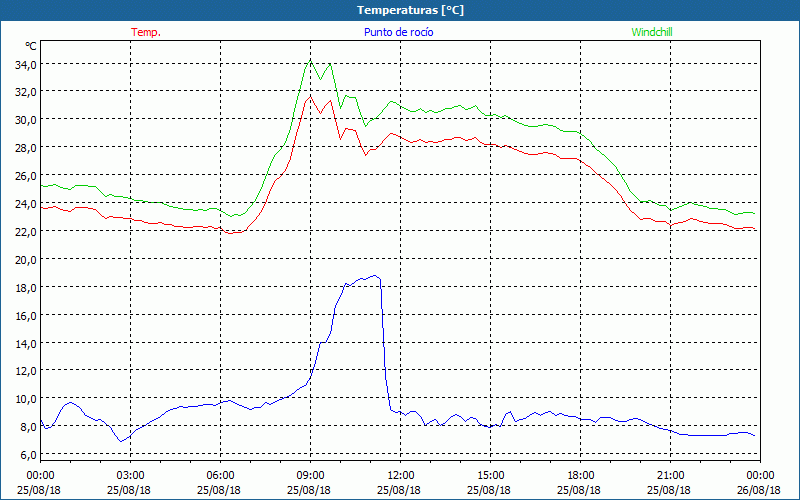Image resolution: width=800 pixels, height=500 pixels.
Task: Click the 12:00 time label
Action: (401, 475)
